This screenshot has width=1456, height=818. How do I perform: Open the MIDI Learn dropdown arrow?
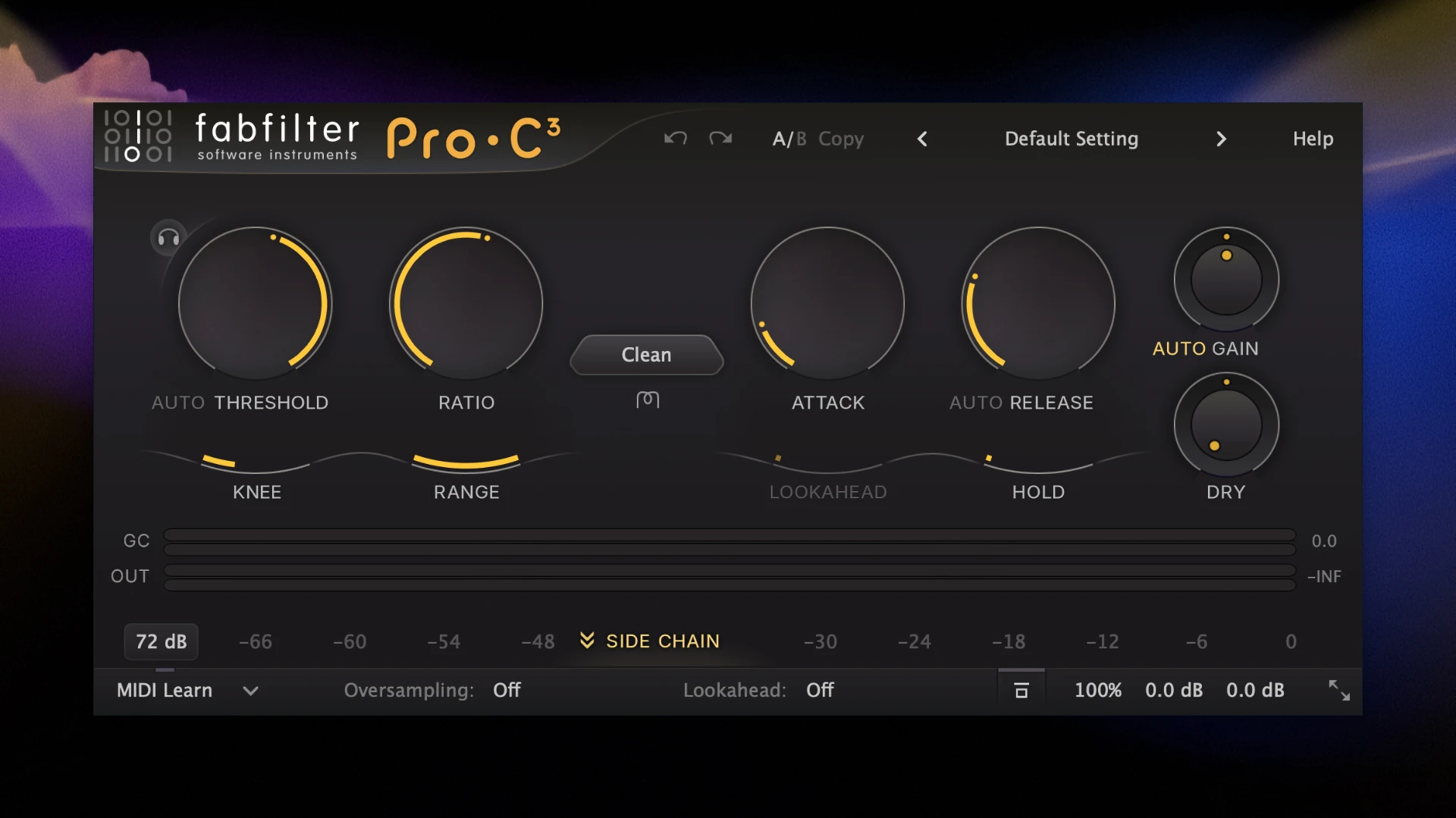coord(250,691)
